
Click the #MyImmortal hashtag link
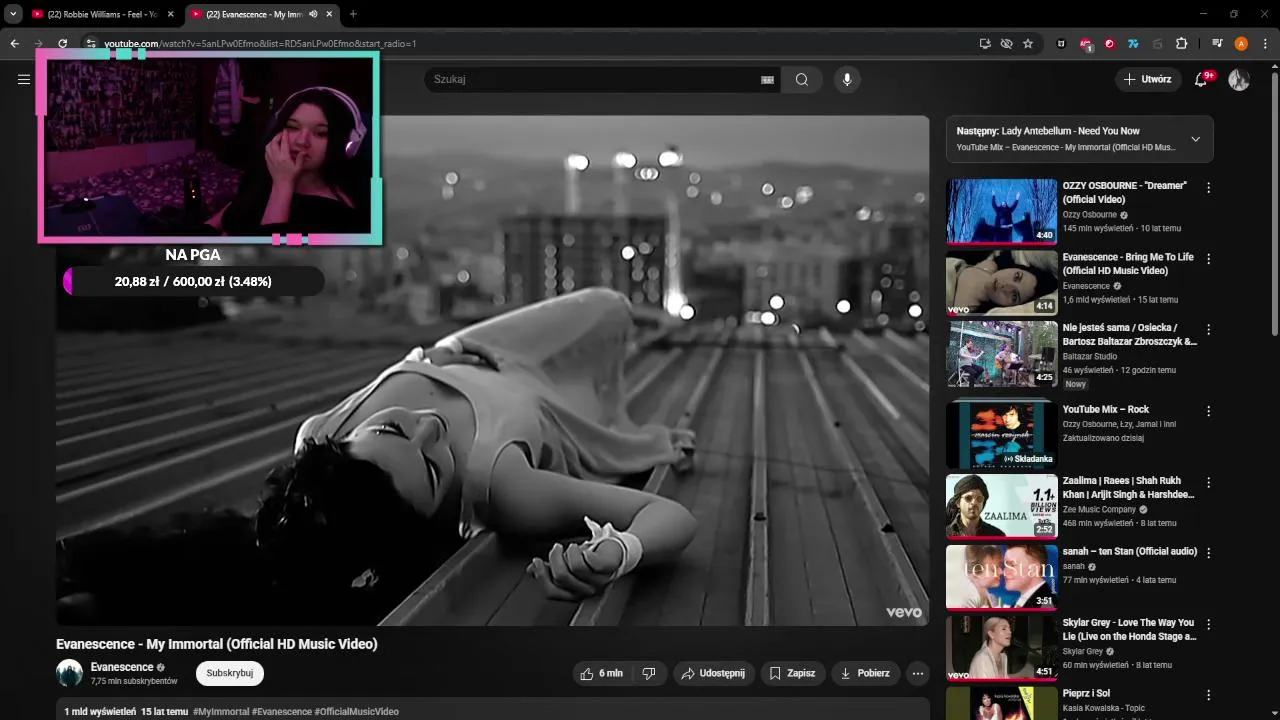221,712
